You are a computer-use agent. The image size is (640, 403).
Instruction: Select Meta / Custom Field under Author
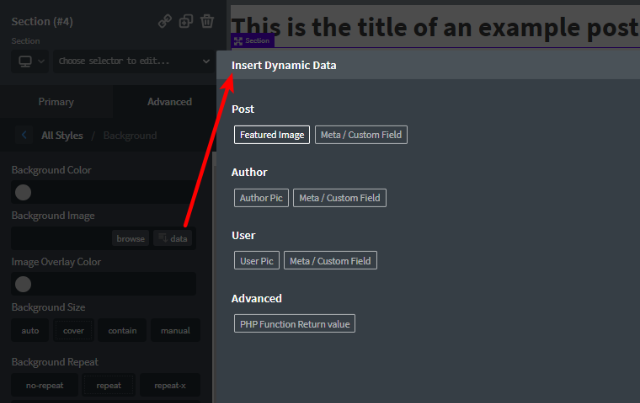[340, 198]
